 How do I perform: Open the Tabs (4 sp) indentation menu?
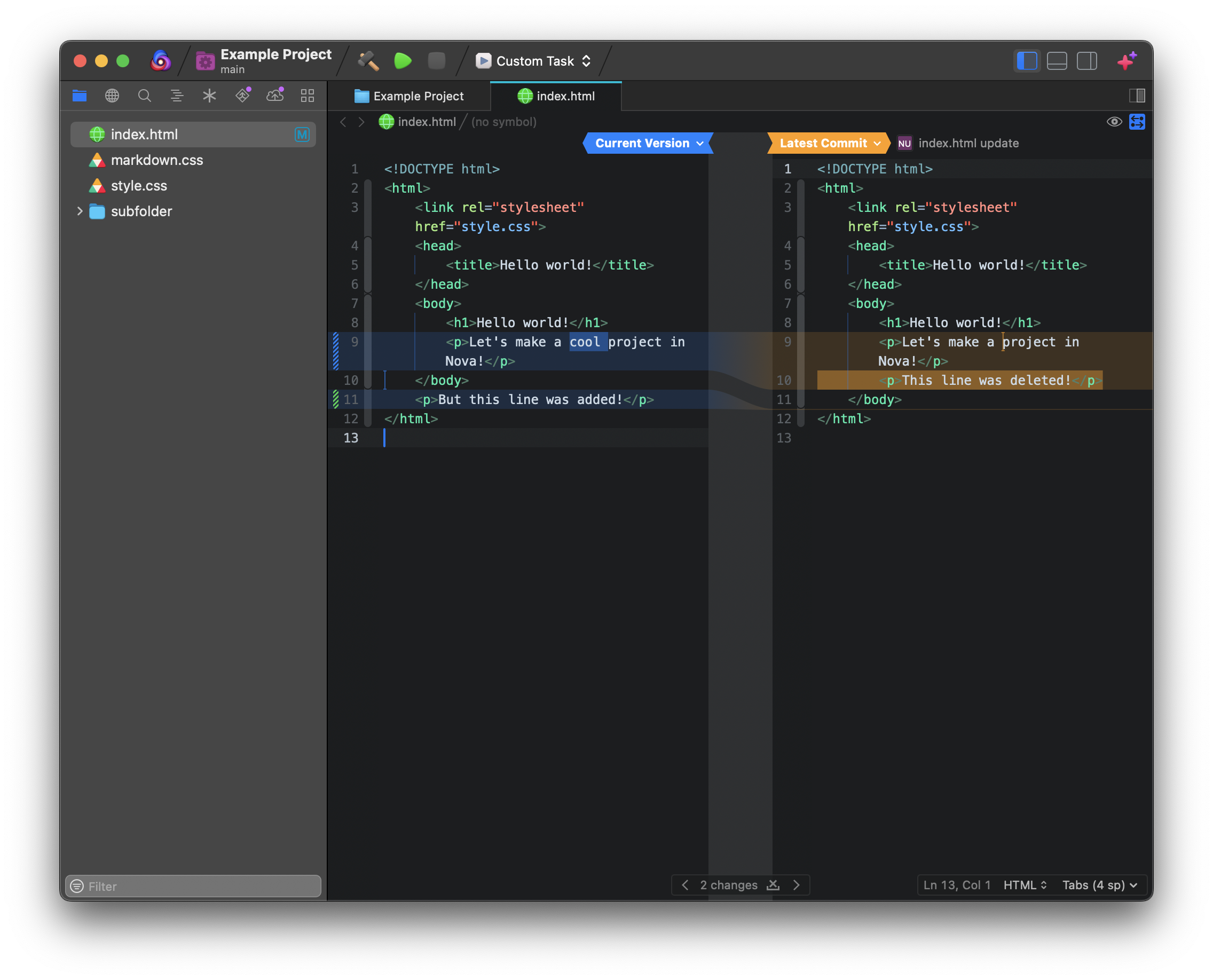(1099, 885)
